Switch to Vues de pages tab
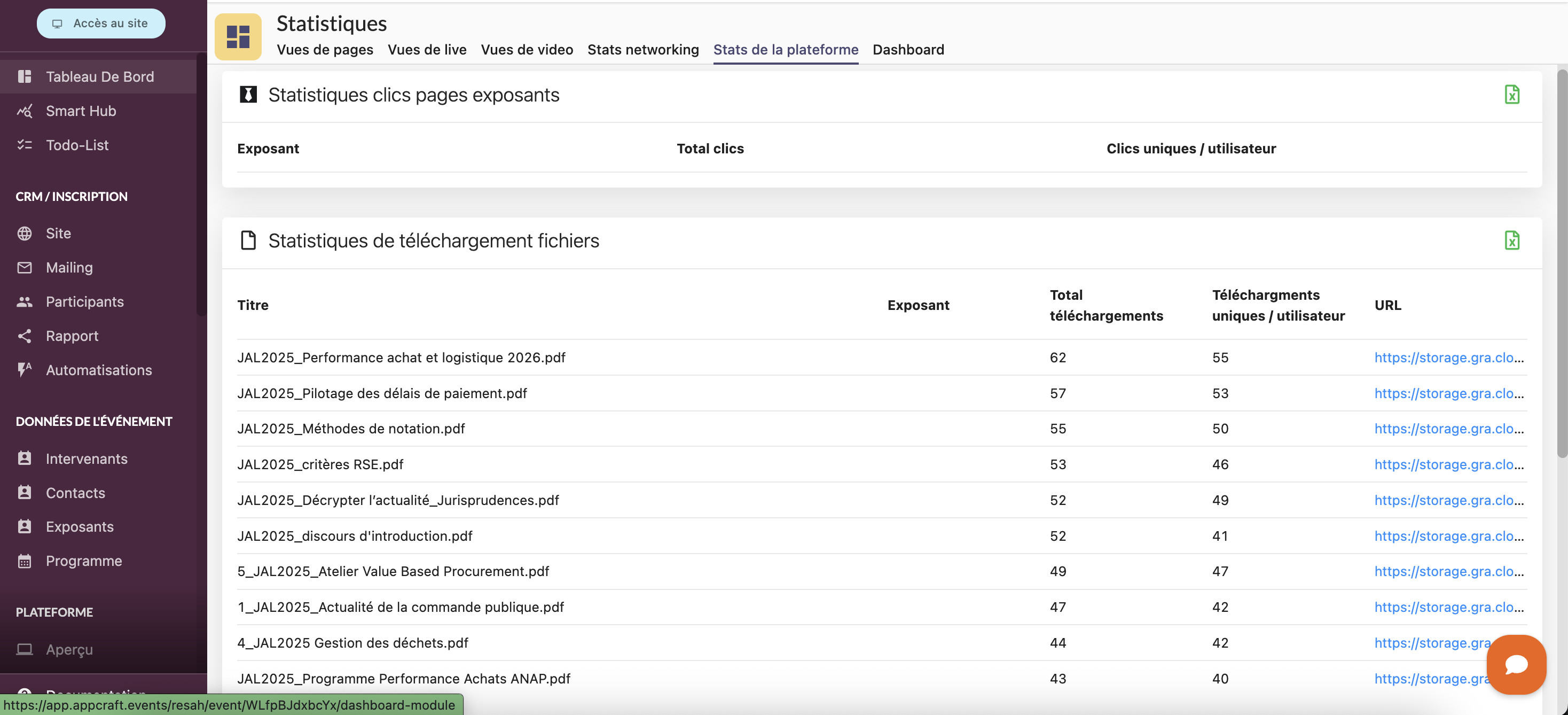 point(324,49)
